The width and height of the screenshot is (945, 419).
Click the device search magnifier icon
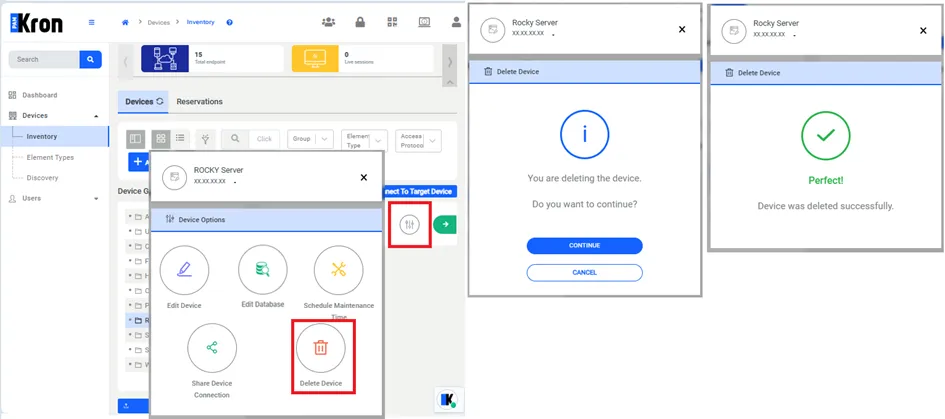(x=235, y=139)
